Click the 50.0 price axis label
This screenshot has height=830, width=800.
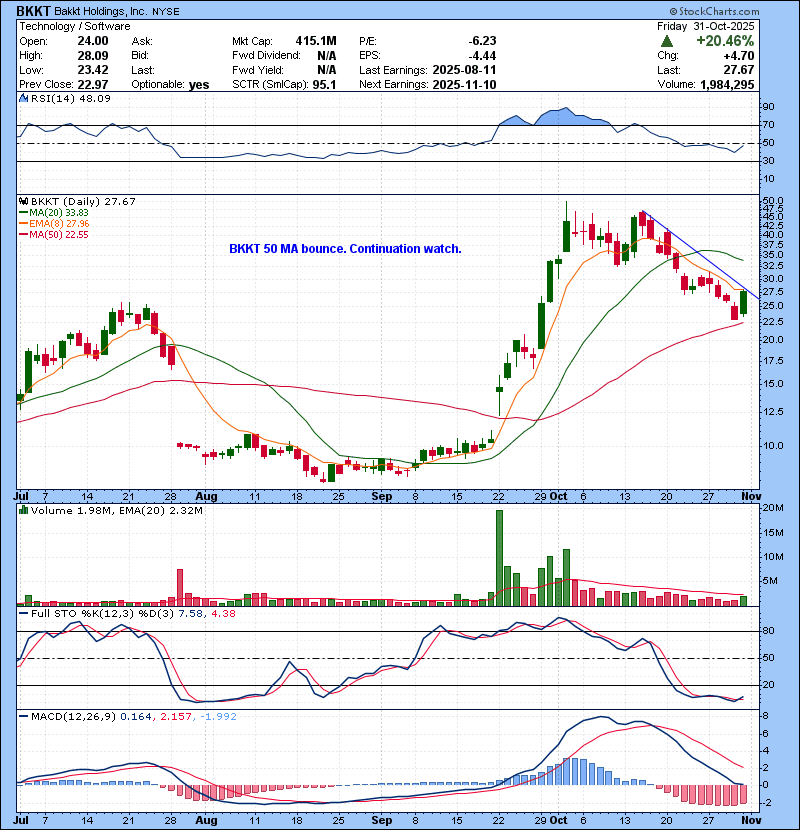(x=772, y=201)
